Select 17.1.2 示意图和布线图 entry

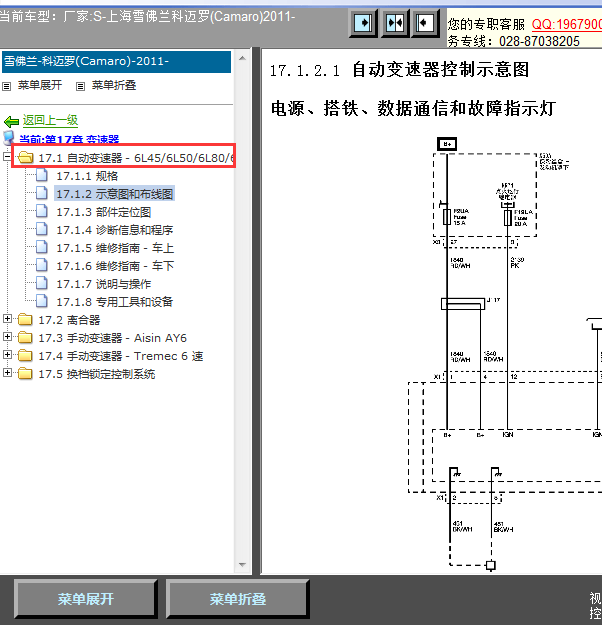(114, 194)
